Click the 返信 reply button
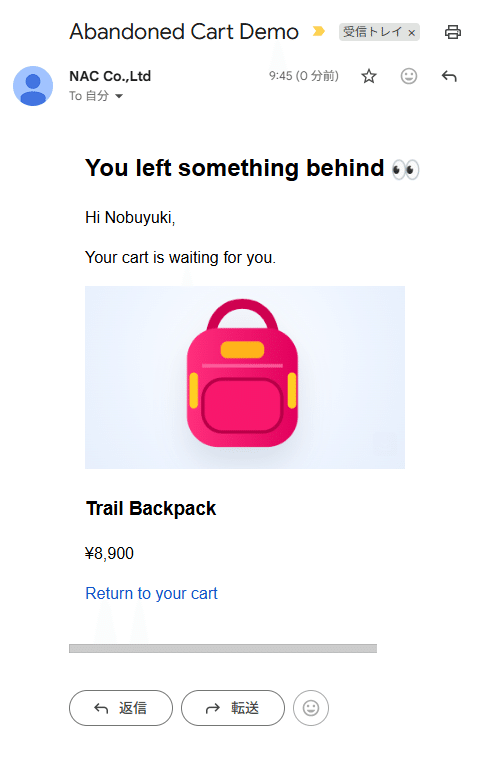Screen dimensions: 480x767 point(121,708)
